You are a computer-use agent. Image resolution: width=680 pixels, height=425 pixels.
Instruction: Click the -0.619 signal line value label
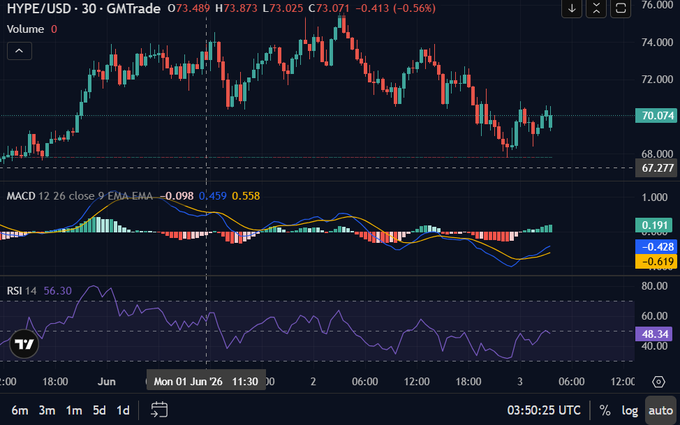[656, 262]
